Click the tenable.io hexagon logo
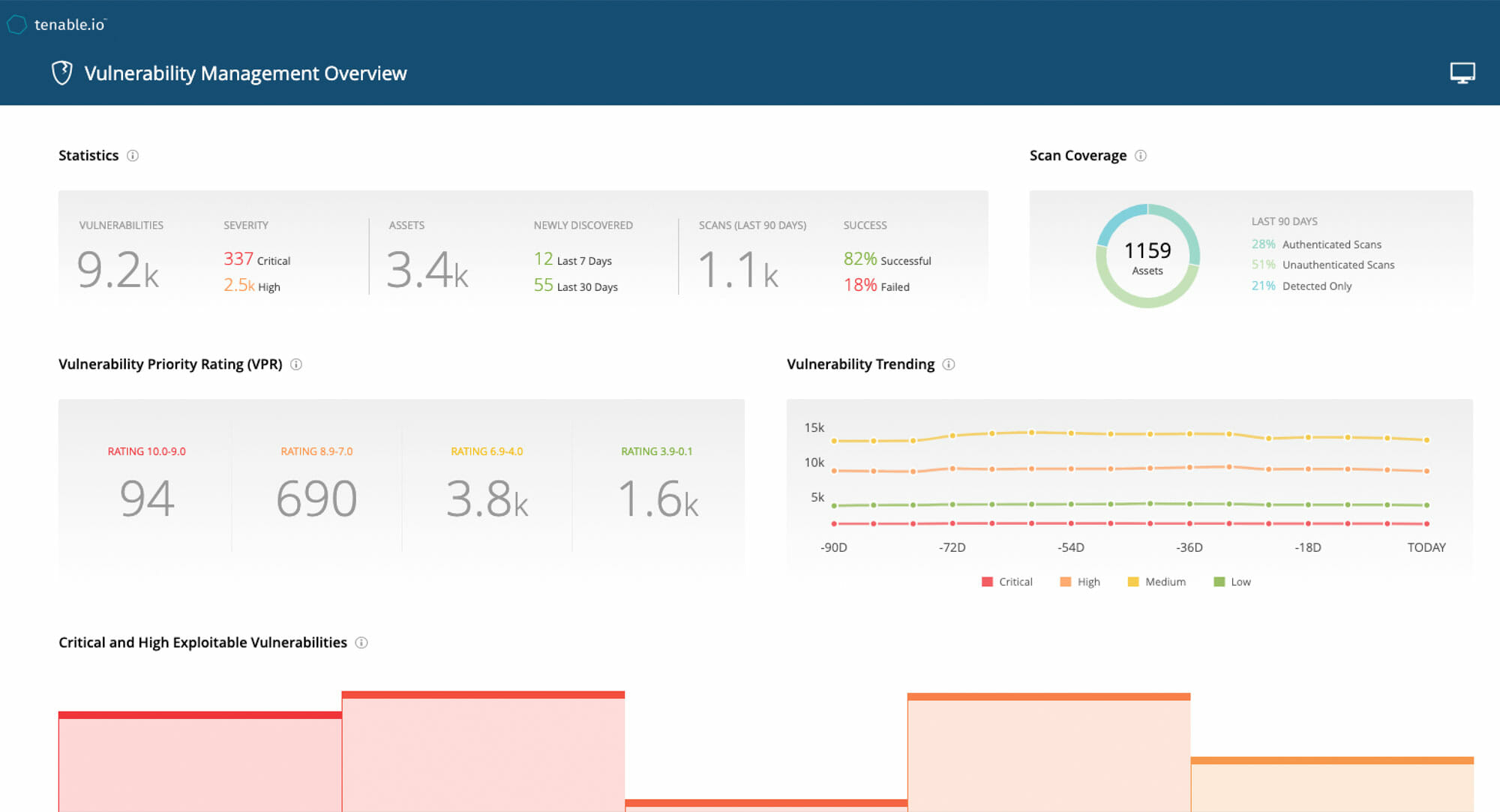The height and width of the screenshot is (812, 1500). click(16, 25)
